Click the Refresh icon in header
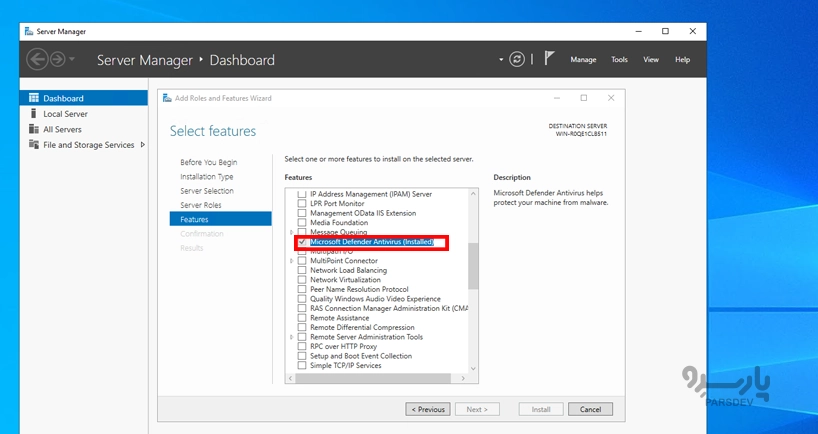The width and height of the screenshot is (818, 434). [x=517, y=59]
